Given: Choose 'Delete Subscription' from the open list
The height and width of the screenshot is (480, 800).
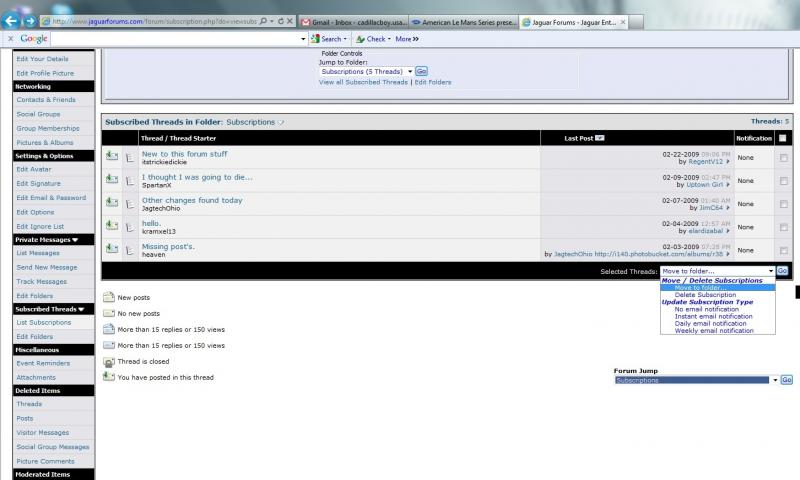Looking at the screenshot, I should [705, 295].
